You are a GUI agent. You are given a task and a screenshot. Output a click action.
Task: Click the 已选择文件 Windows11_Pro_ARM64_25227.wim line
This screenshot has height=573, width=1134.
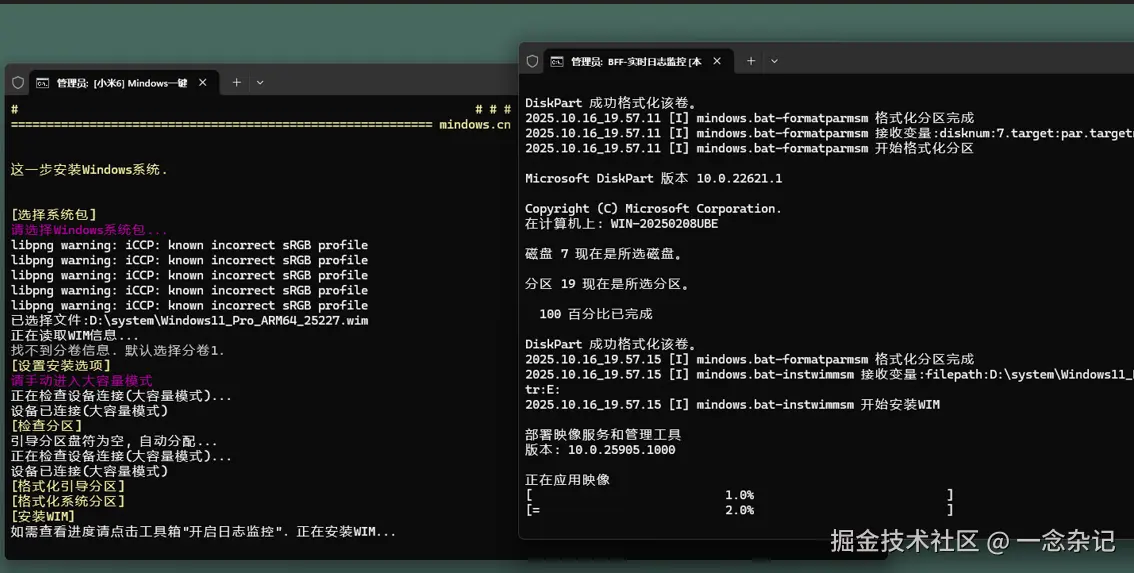point(189,321)
